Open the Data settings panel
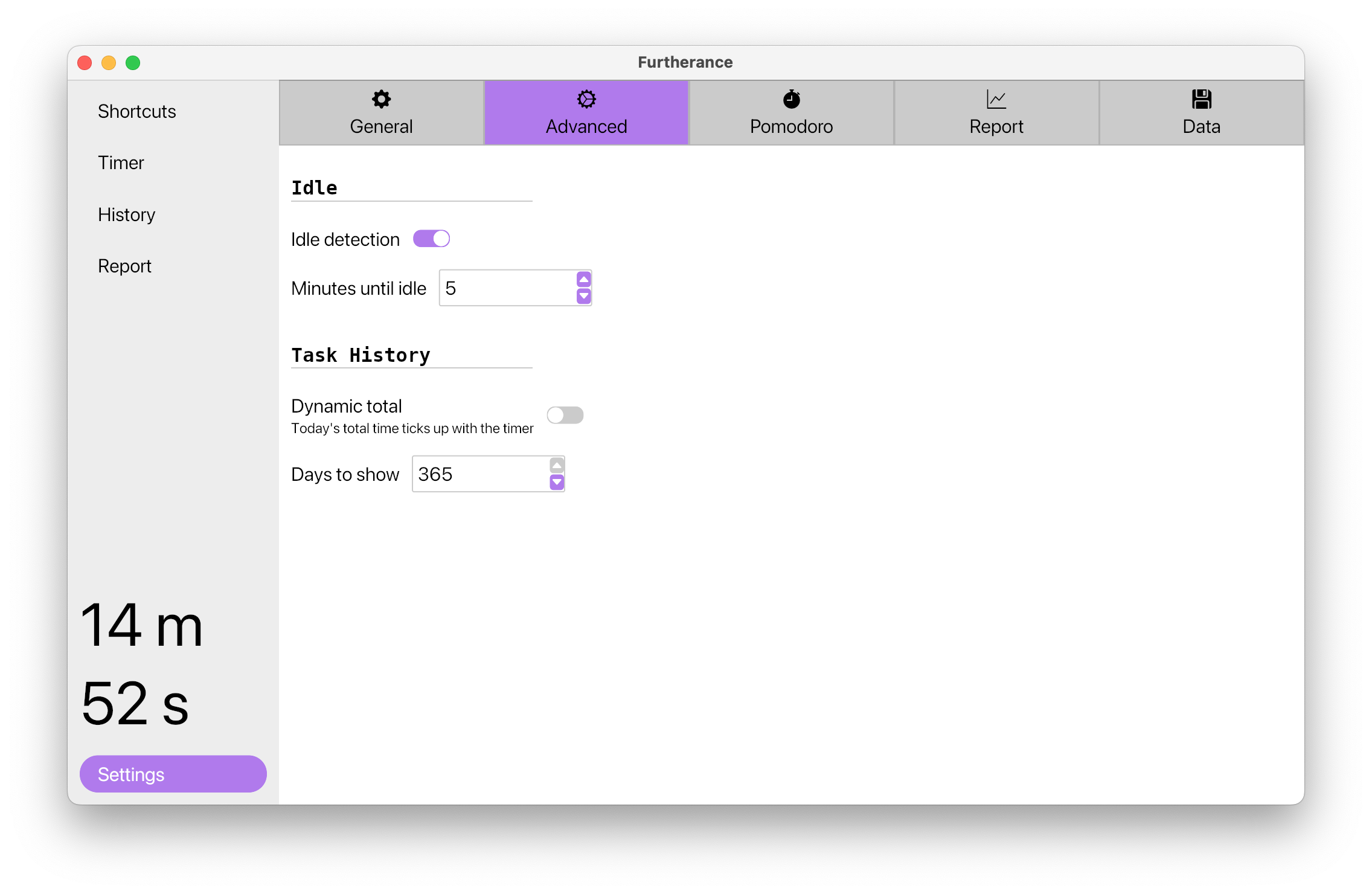The image size is (1372, 894). [1200, 112]
